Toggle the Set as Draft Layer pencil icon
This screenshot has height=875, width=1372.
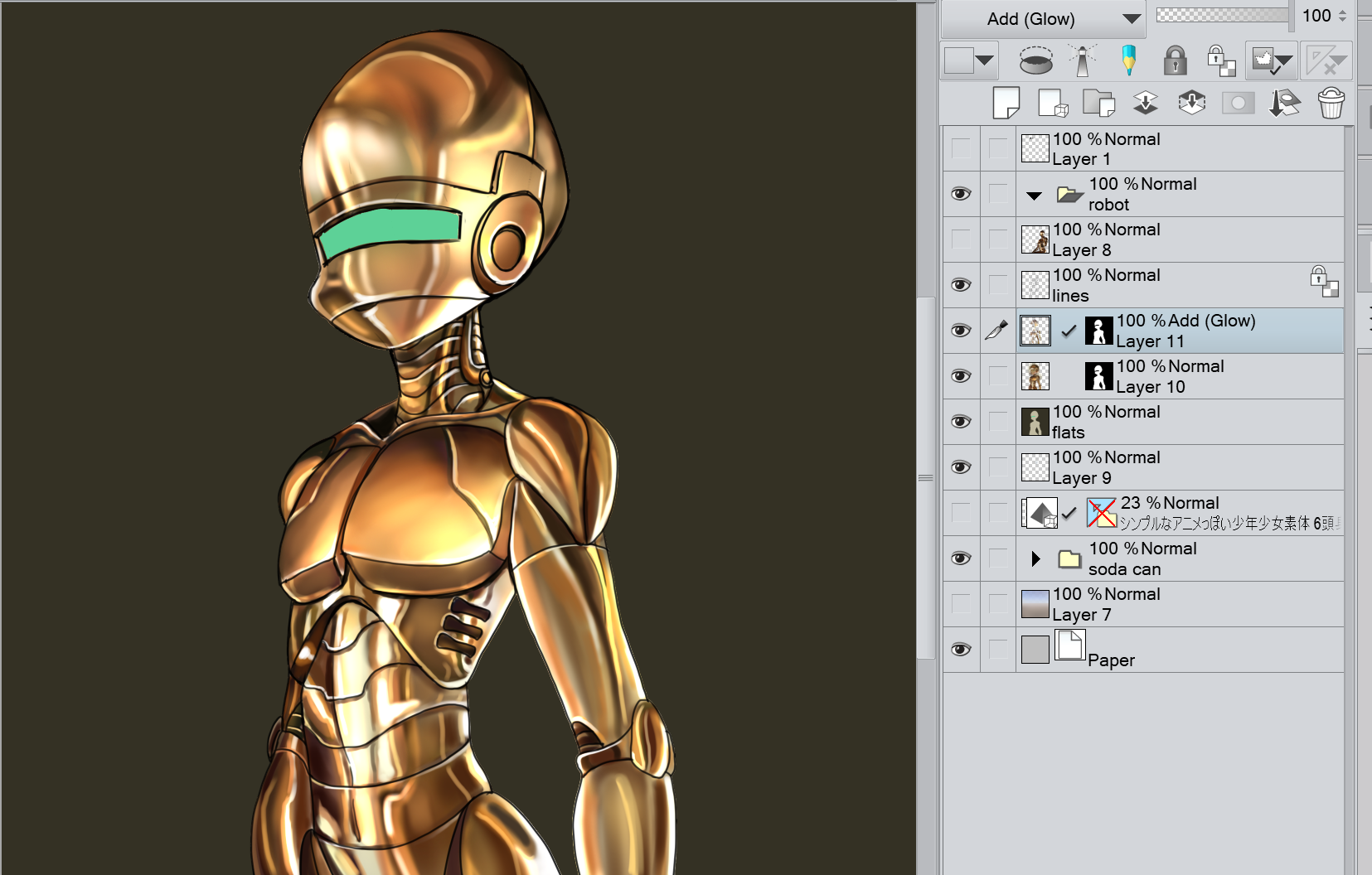[1128, 60]
